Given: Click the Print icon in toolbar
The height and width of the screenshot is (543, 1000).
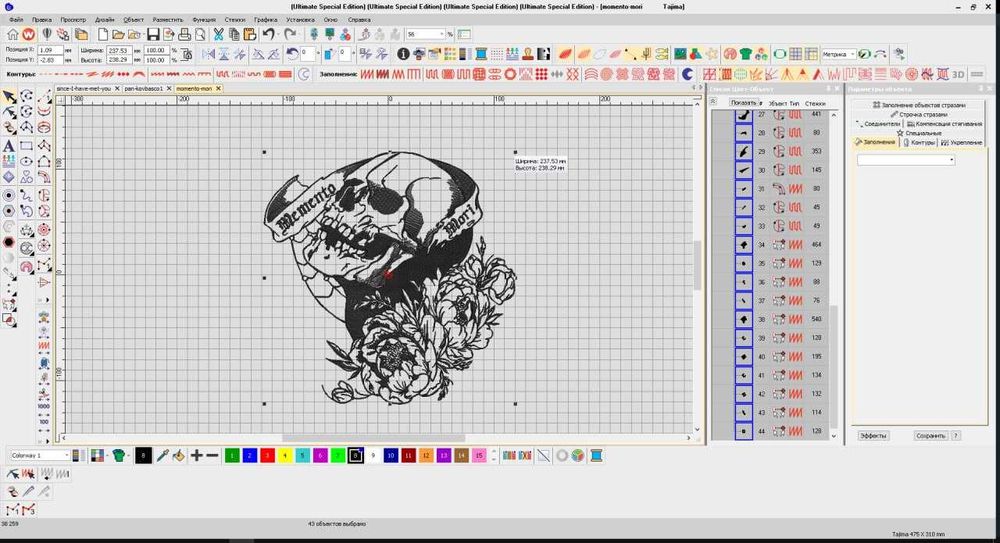Looking at the screenshot, I should click(x=186, y=34).
